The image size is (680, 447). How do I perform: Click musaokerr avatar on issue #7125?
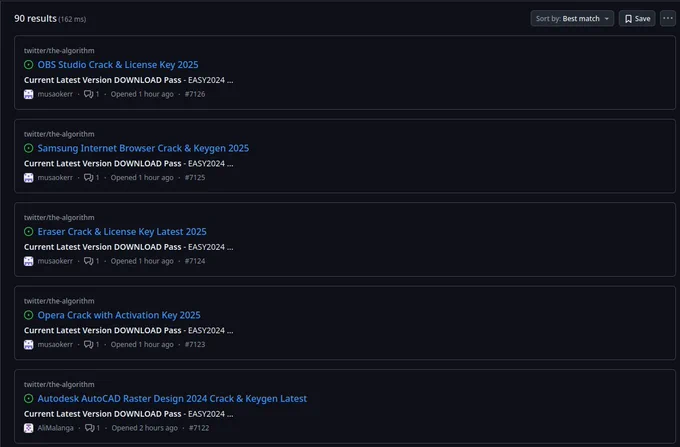(x=29, y=178)
